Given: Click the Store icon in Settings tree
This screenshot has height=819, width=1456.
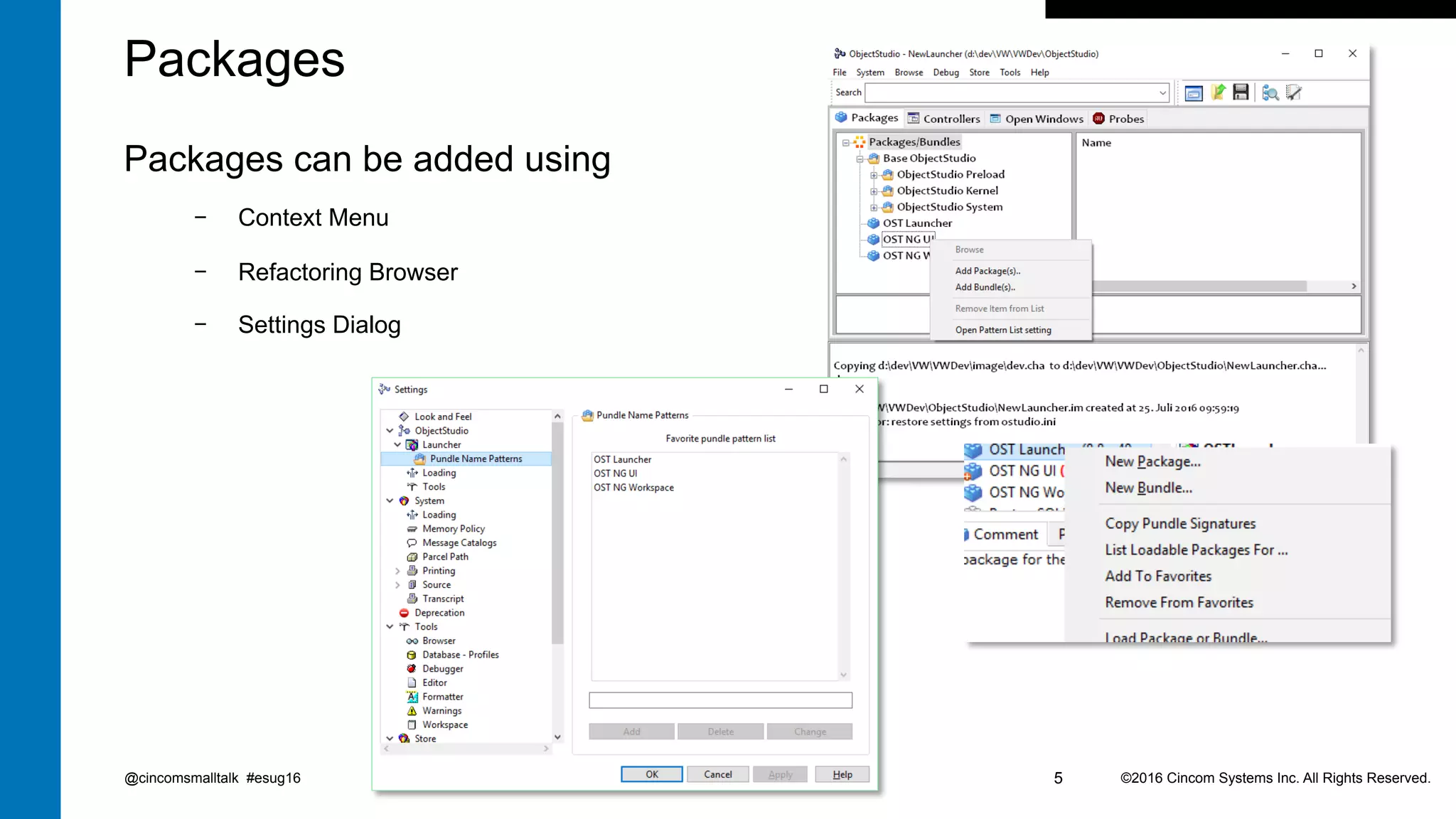Looking at the screenshot, I should click(404, 739).
